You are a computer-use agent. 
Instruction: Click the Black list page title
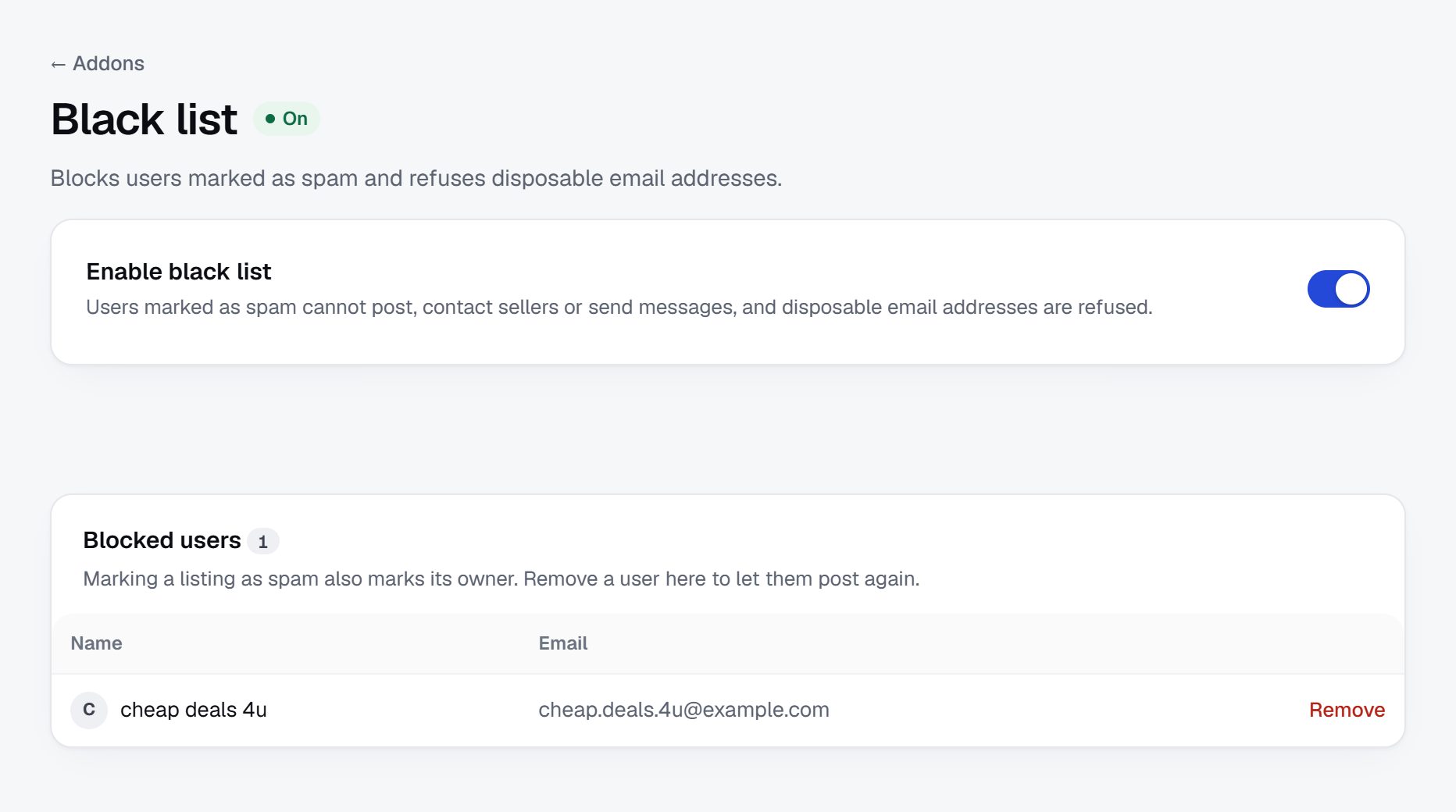[x=144, y=119]
